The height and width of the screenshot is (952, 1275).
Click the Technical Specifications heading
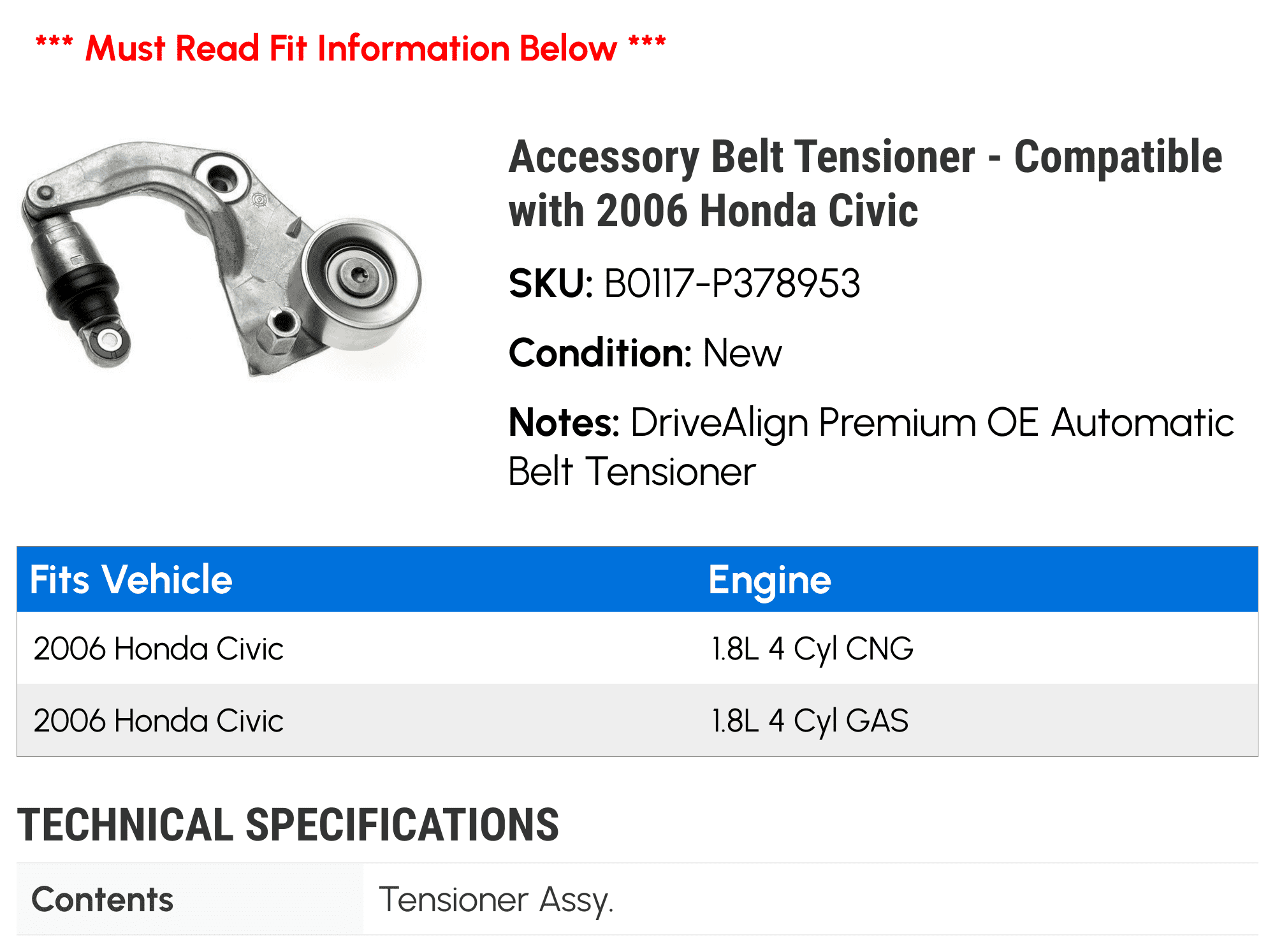point(288,825)
